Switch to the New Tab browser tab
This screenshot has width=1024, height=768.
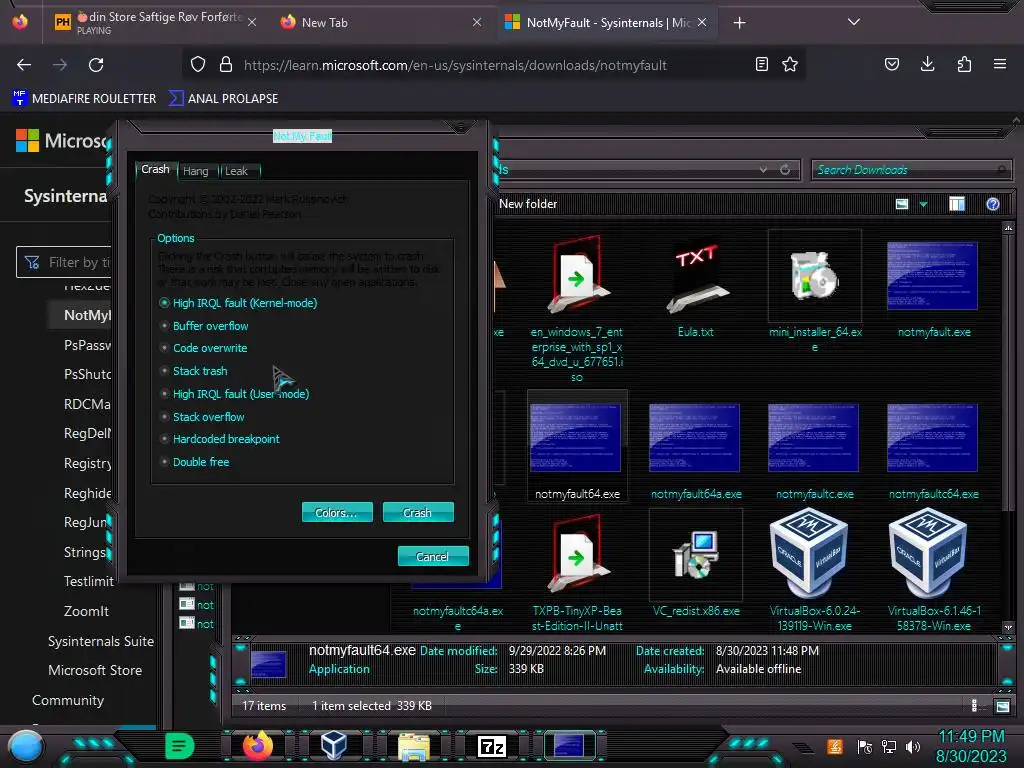click(382, 22)
